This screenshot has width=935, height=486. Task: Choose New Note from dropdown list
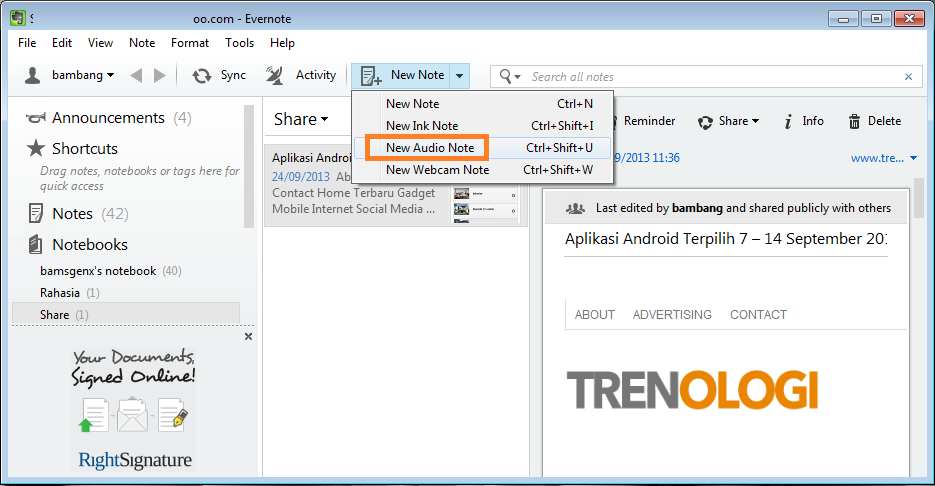483,104
